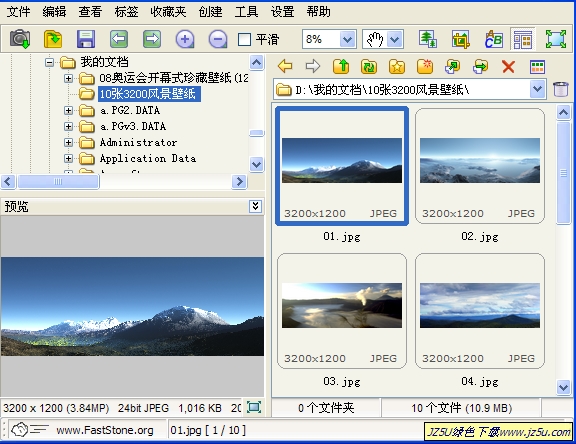Viewport: 576px width, 444px height.
Task: Select the Administrator folder in tree
Action: click(x=138, y=142)
